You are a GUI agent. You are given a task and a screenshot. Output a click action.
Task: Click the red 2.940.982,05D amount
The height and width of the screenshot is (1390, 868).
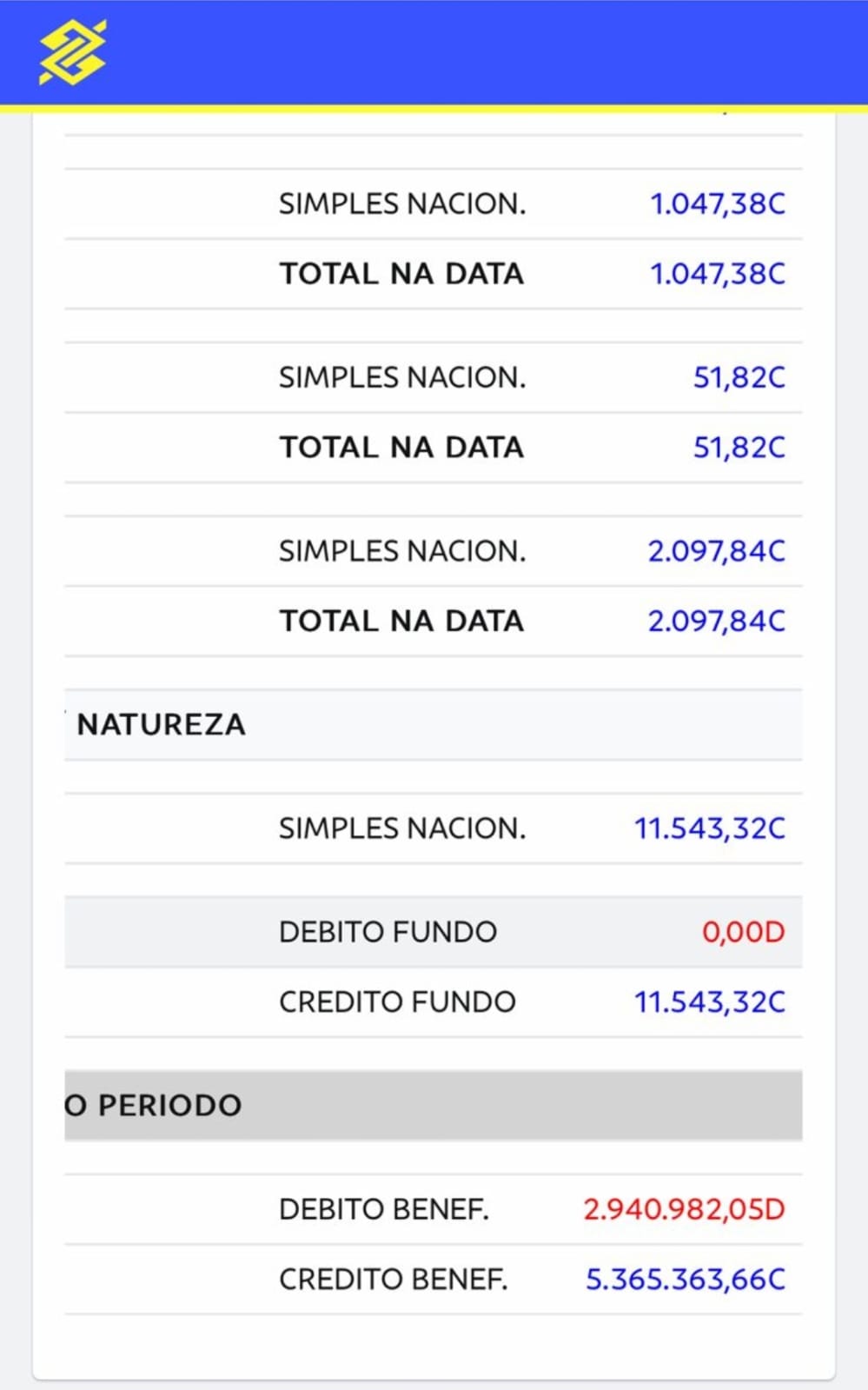(x=684, y=1209)
